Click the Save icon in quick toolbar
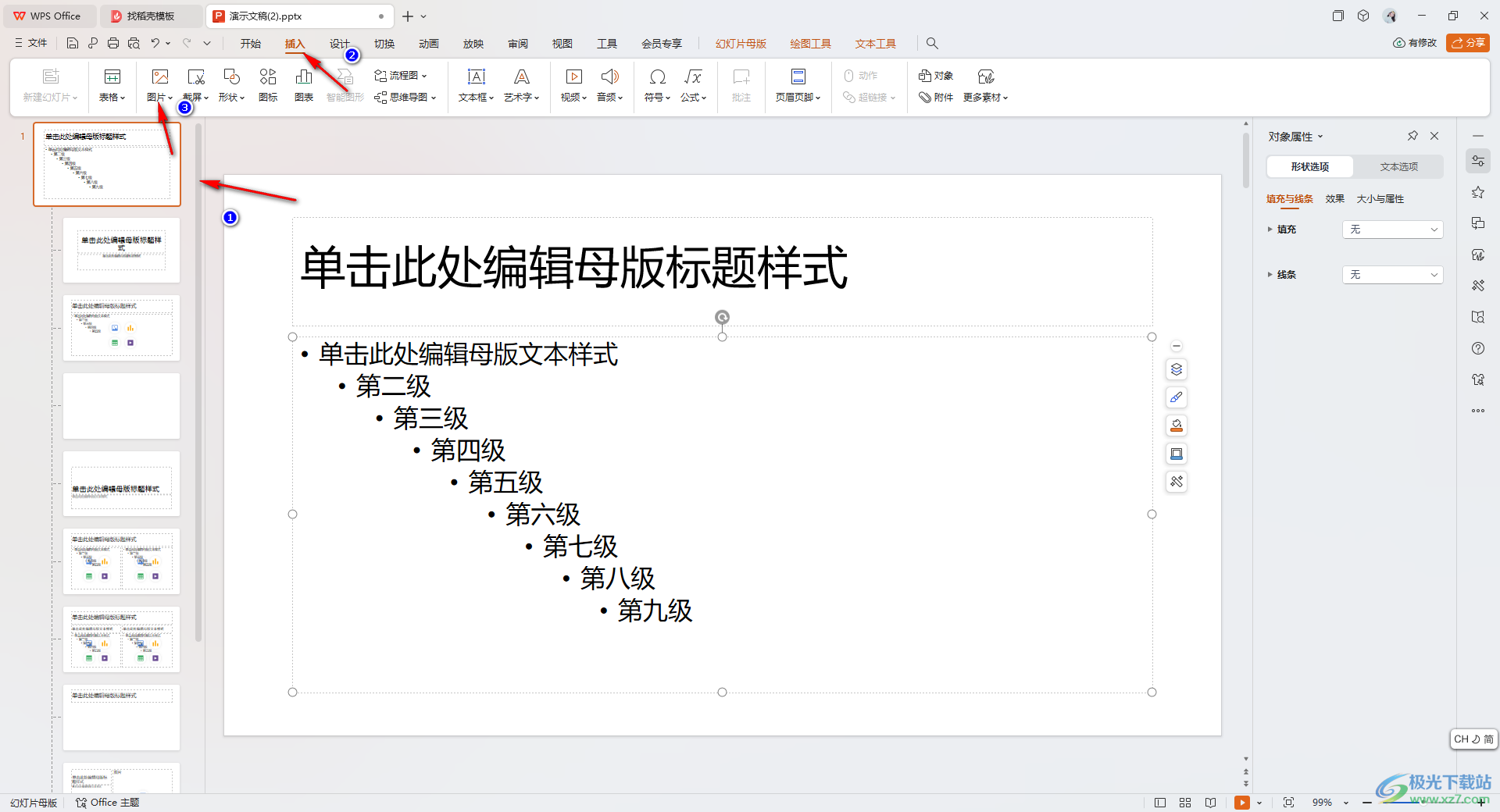This screenshot has width=1500, height=812. point(72,43)
